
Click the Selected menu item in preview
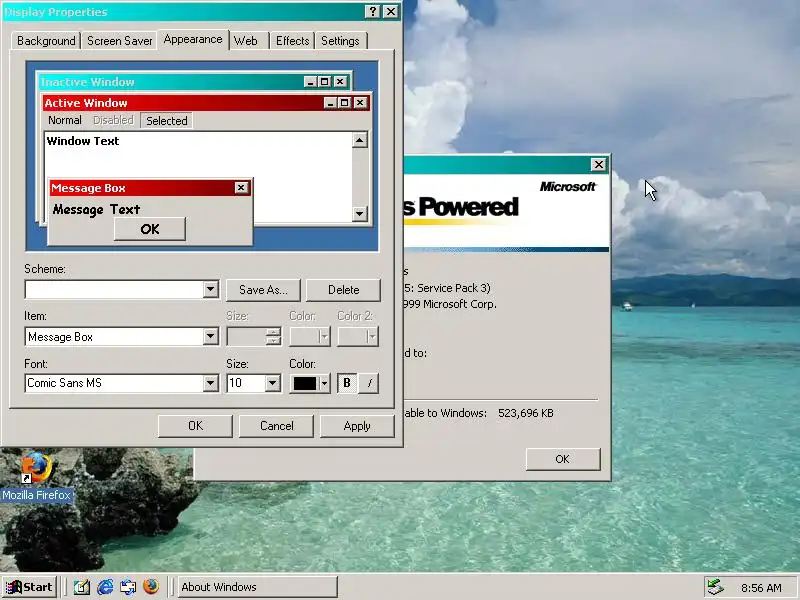167,120
